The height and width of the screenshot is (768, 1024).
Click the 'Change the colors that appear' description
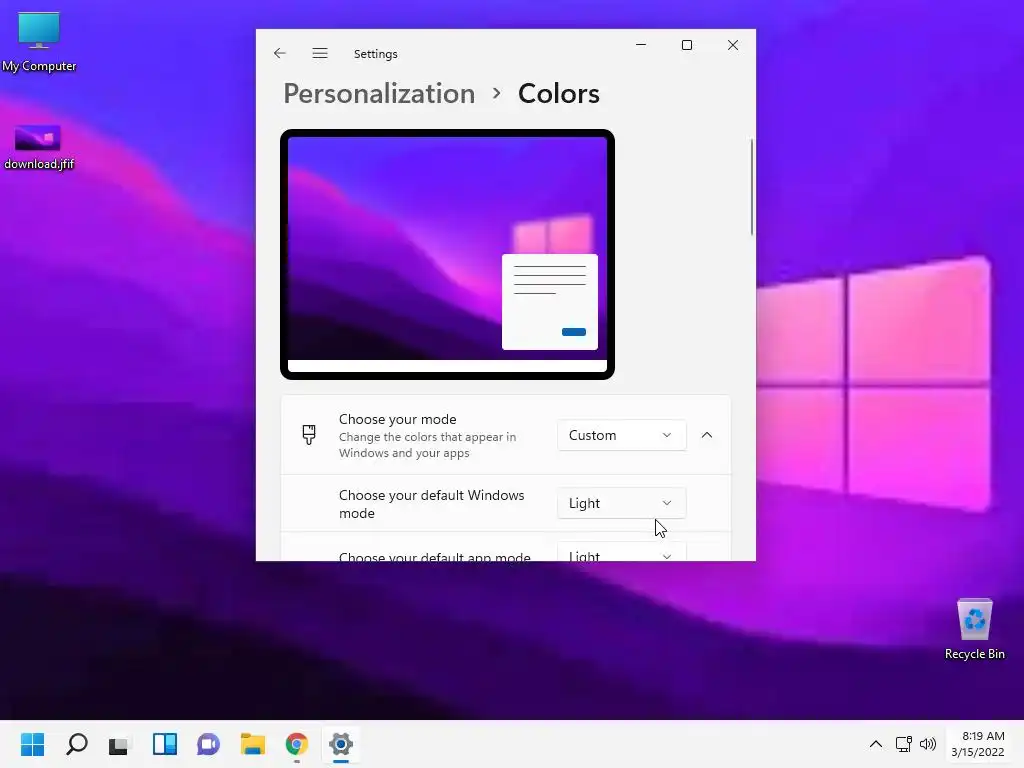tap(427, 445)
